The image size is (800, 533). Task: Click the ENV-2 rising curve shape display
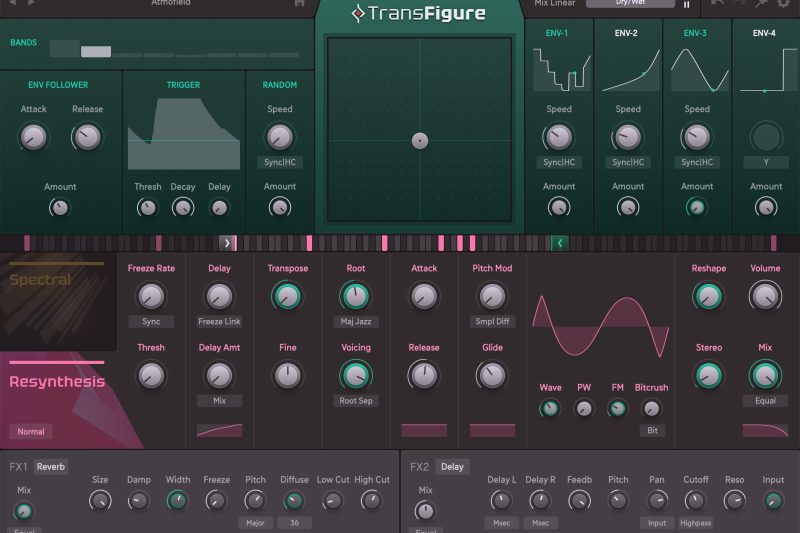631,69
